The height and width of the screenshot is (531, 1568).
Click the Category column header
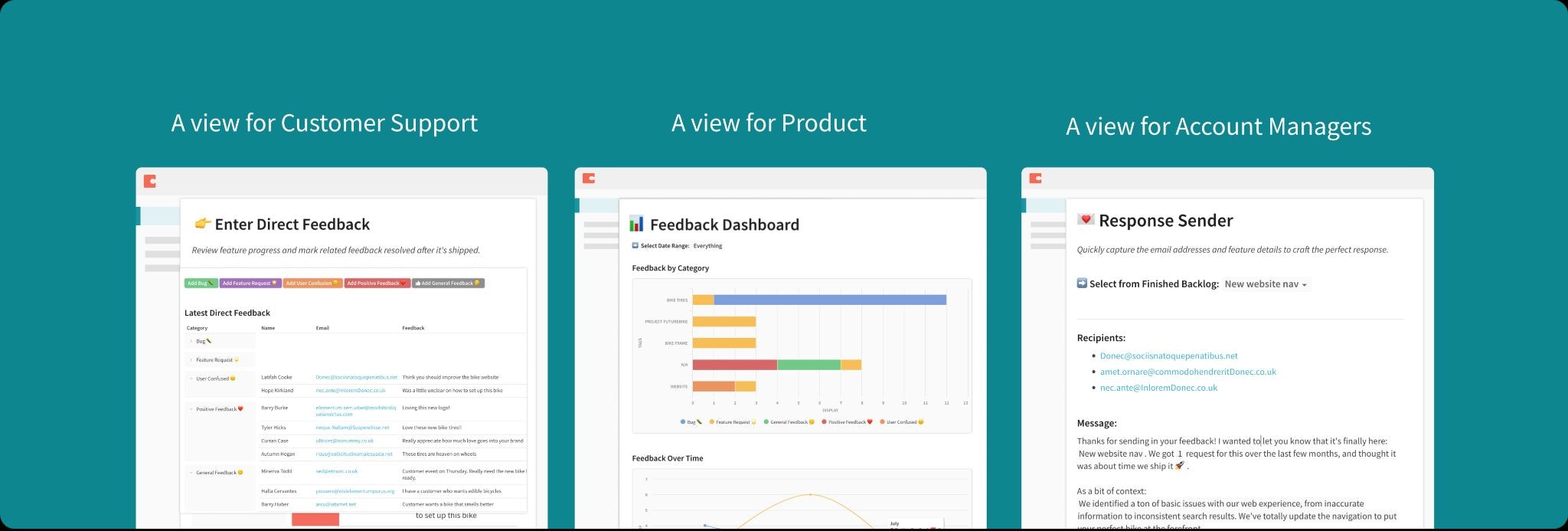197,328
